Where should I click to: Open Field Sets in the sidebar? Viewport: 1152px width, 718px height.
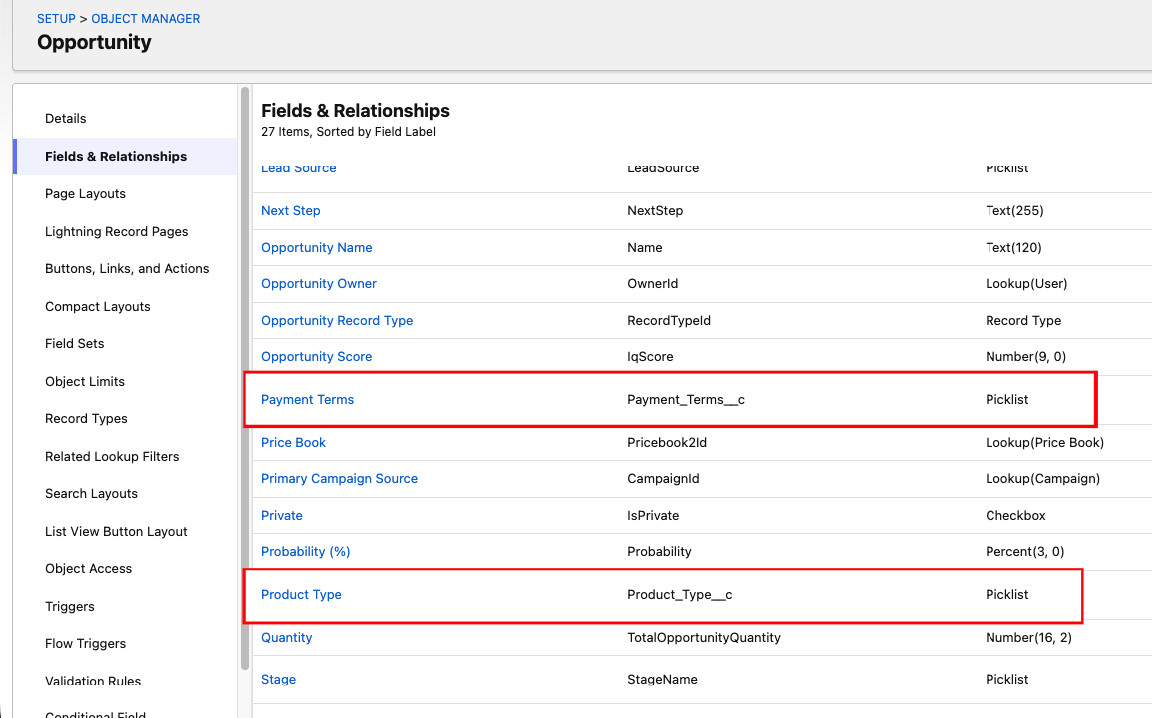coord(75,343)
